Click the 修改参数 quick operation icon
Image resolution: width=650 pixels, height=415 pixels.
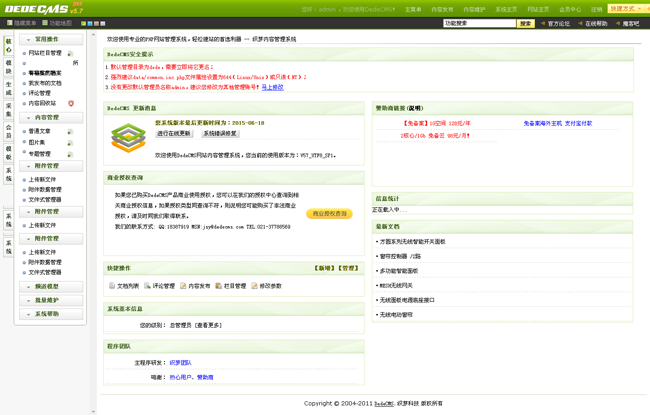click(x=254, y=286)
